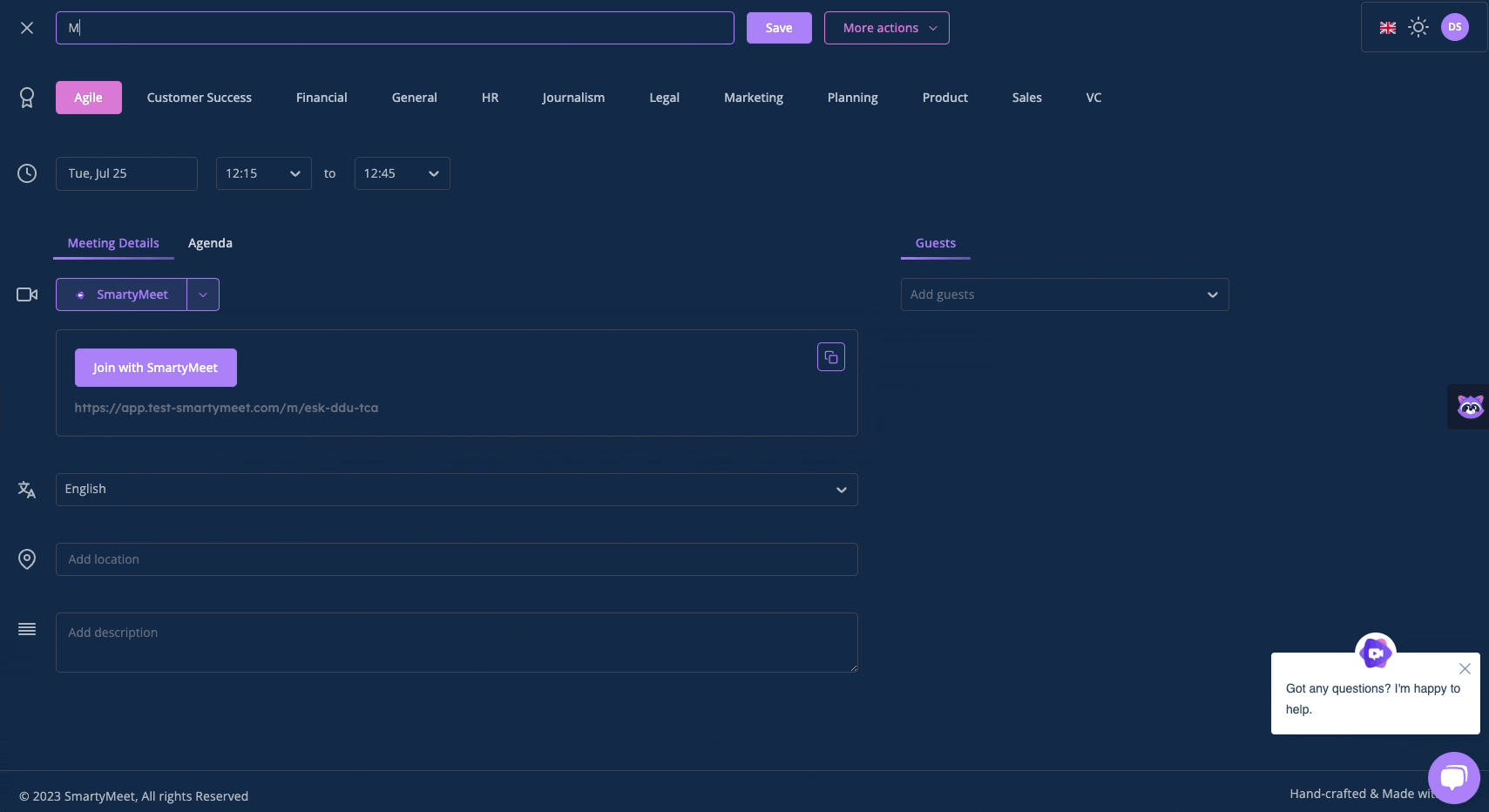
Task: Select the Financial category
Action: [321, 98]
